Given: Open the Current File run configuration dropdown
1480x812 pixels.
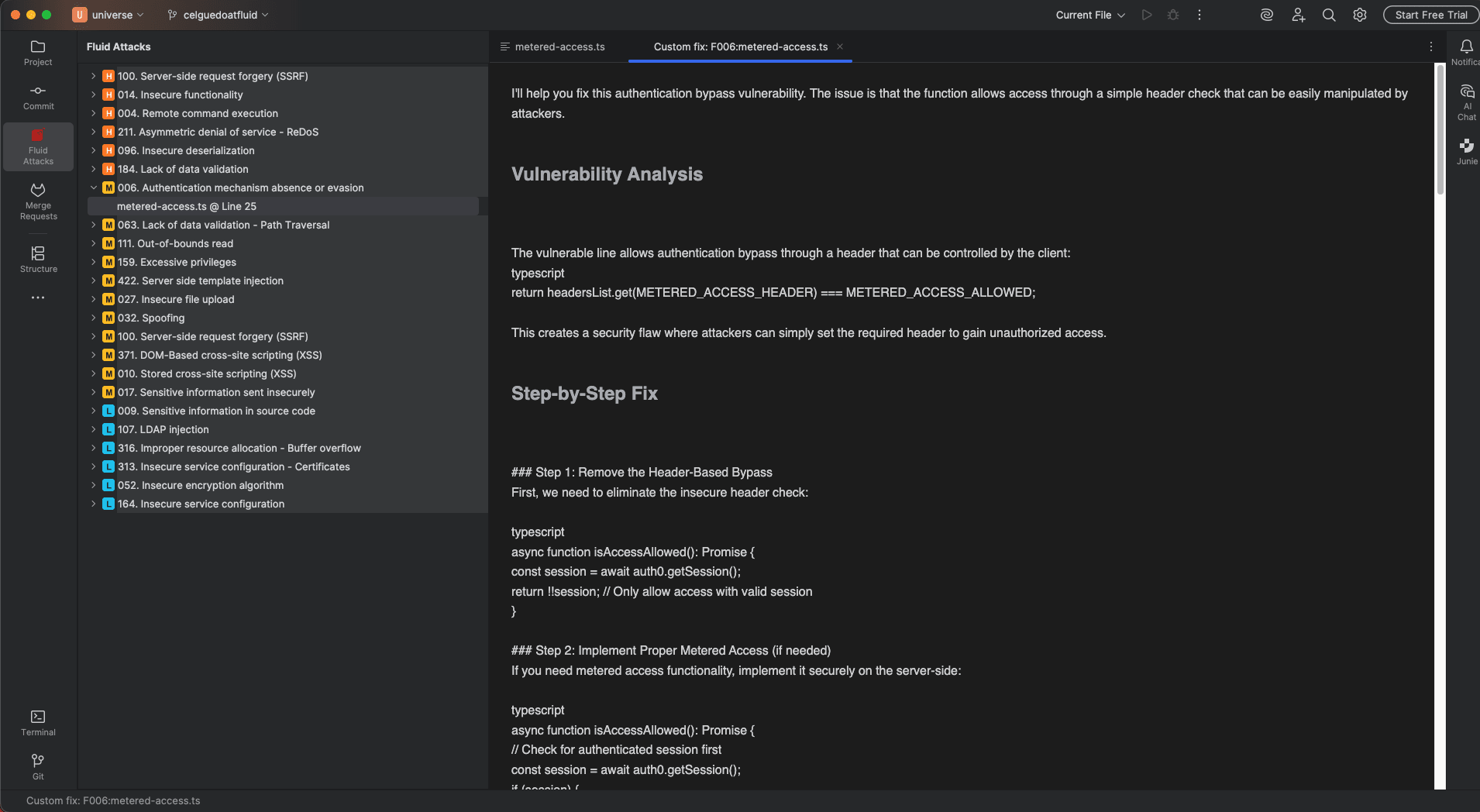Looking at the screenshot, I should click(1090, 15).
